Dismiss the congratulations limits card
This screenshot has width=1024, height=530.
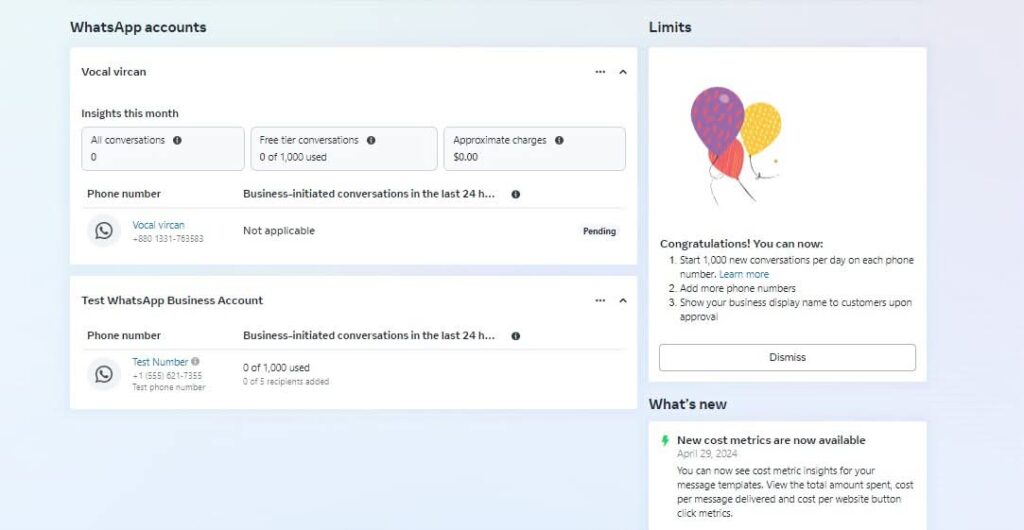click(x=787, y=358)
